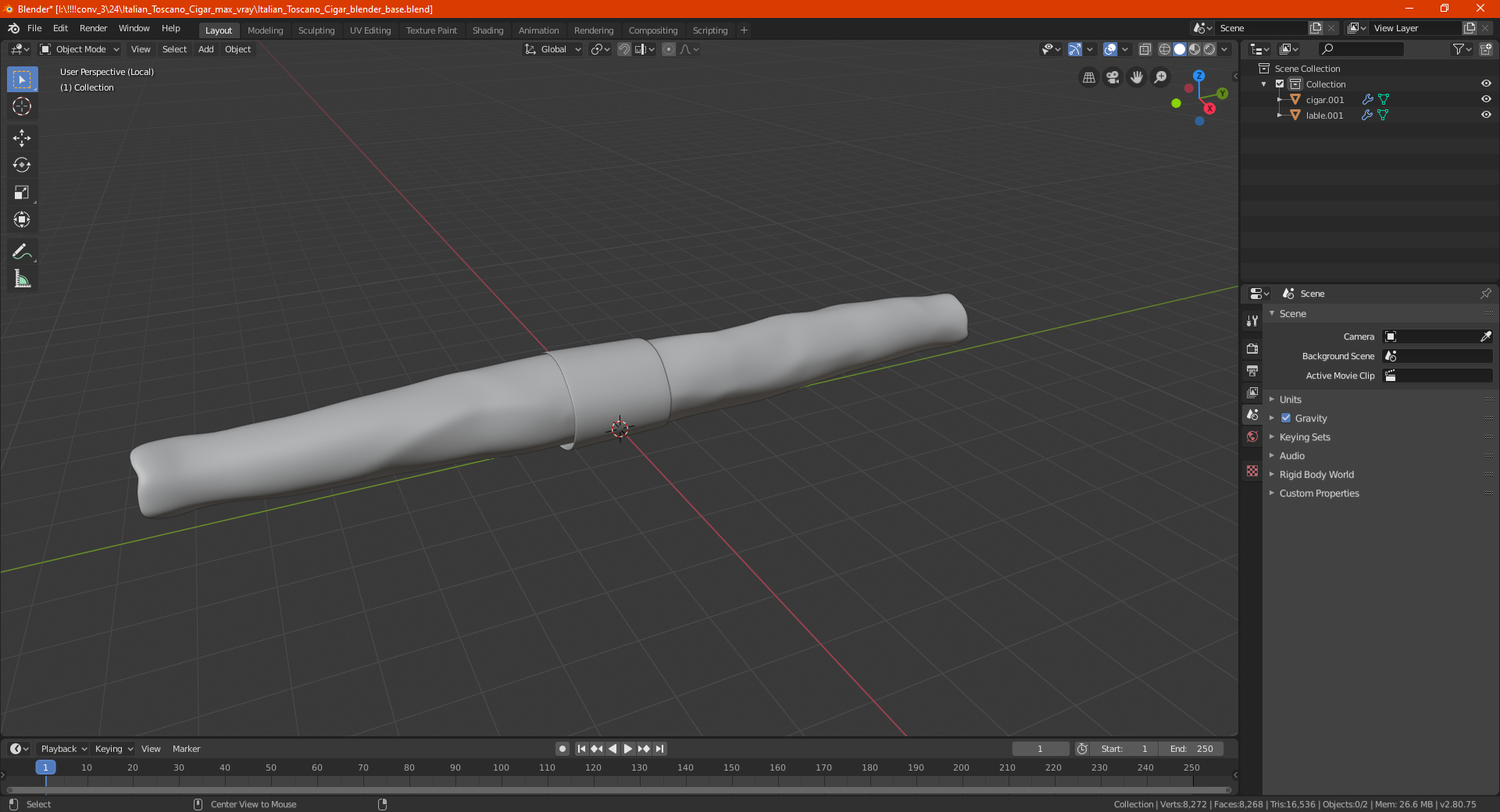
Task: Click mesh data icon on lable.001
Action: 1383,115
